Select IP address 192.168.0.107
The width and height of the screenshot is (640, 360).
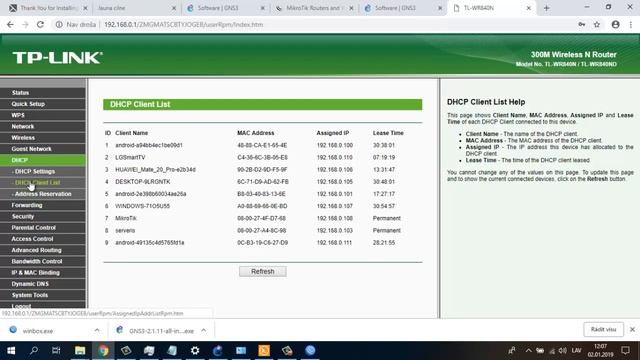[x=335, y=206]
